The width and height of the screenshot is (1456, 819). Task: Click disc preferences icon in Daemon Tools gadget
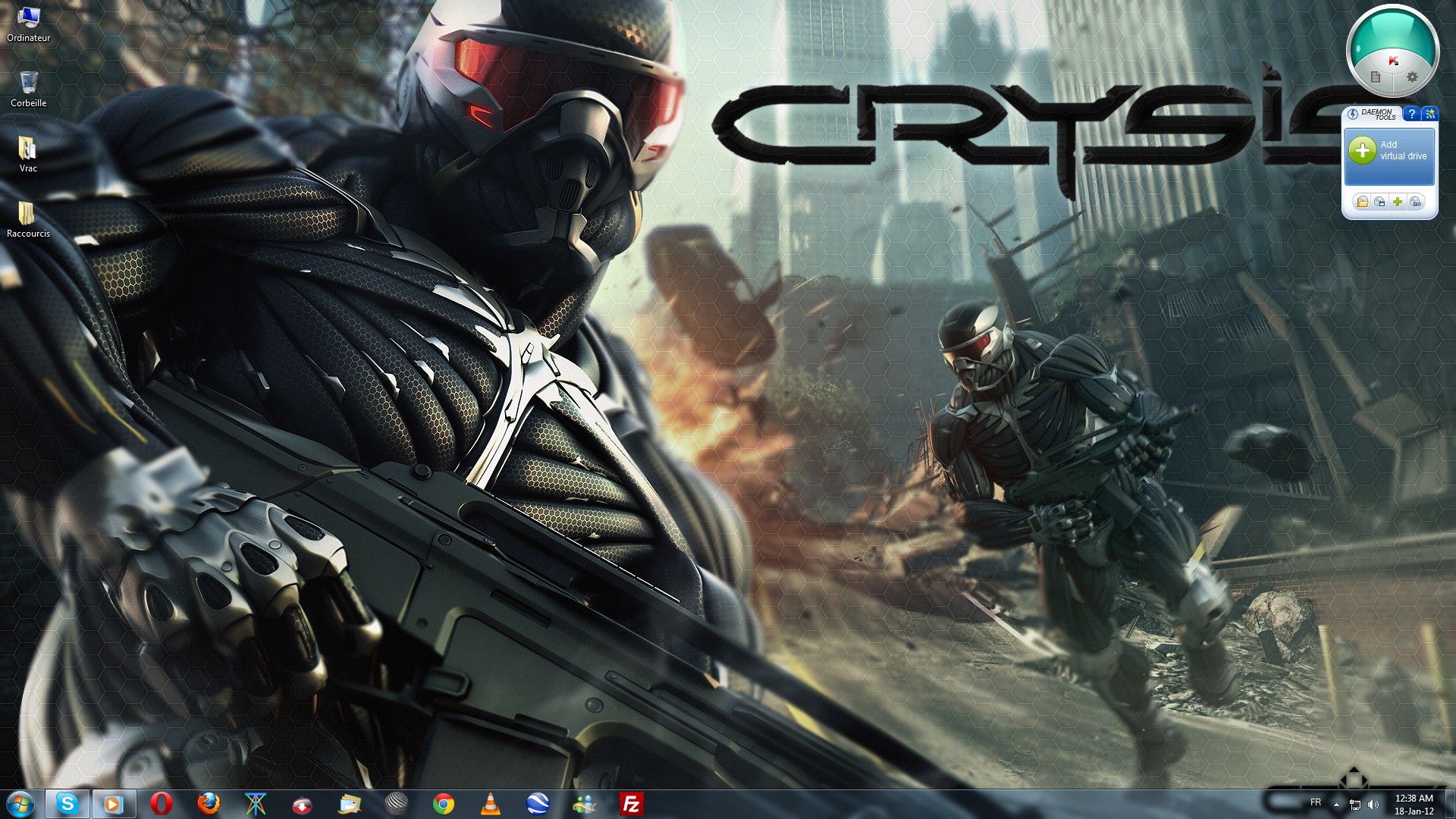tap(1416, 202)
